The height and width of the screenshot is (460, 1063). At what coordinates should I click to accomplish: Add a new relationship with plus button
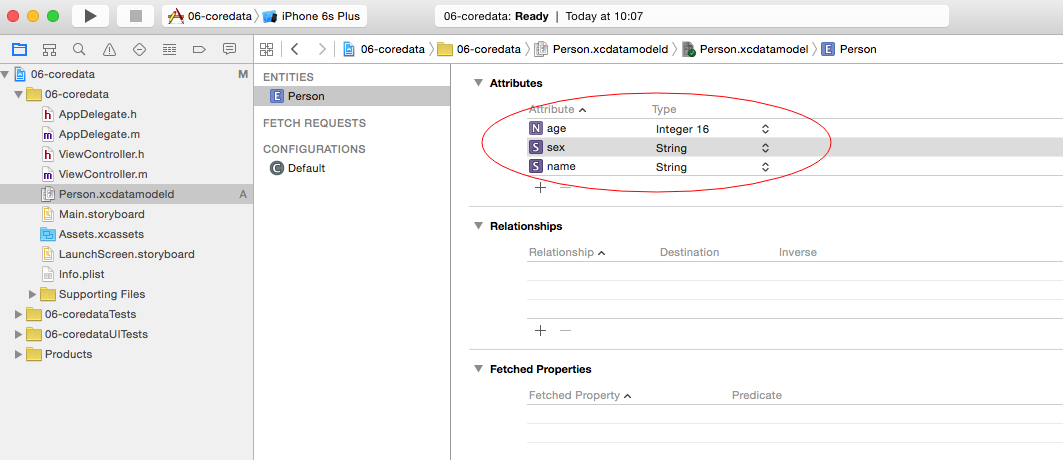540,331
